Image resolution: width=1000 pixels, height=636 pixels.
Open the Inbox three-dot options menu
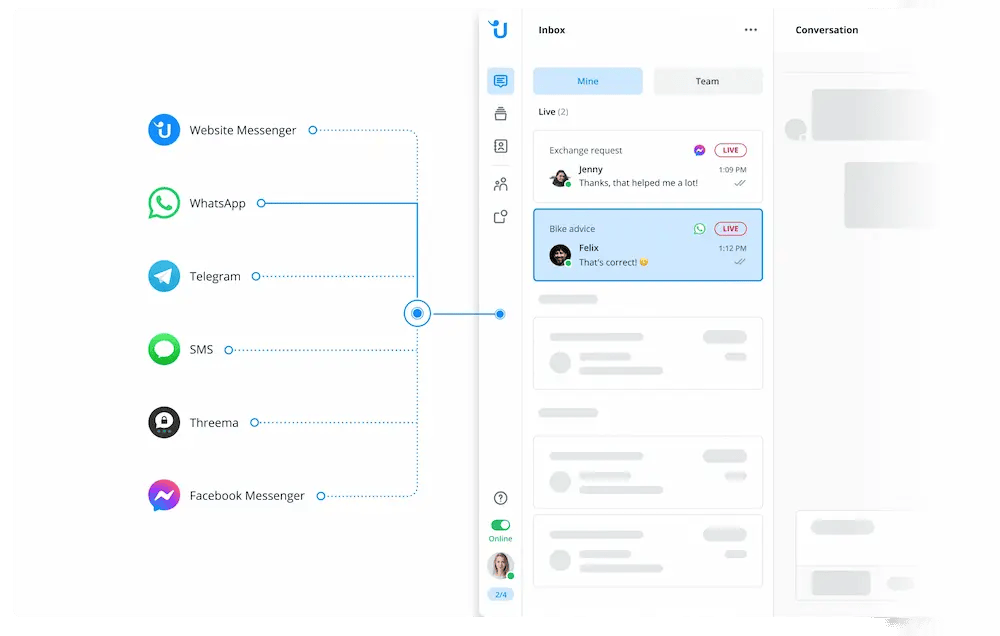click(x=751, y=30)
